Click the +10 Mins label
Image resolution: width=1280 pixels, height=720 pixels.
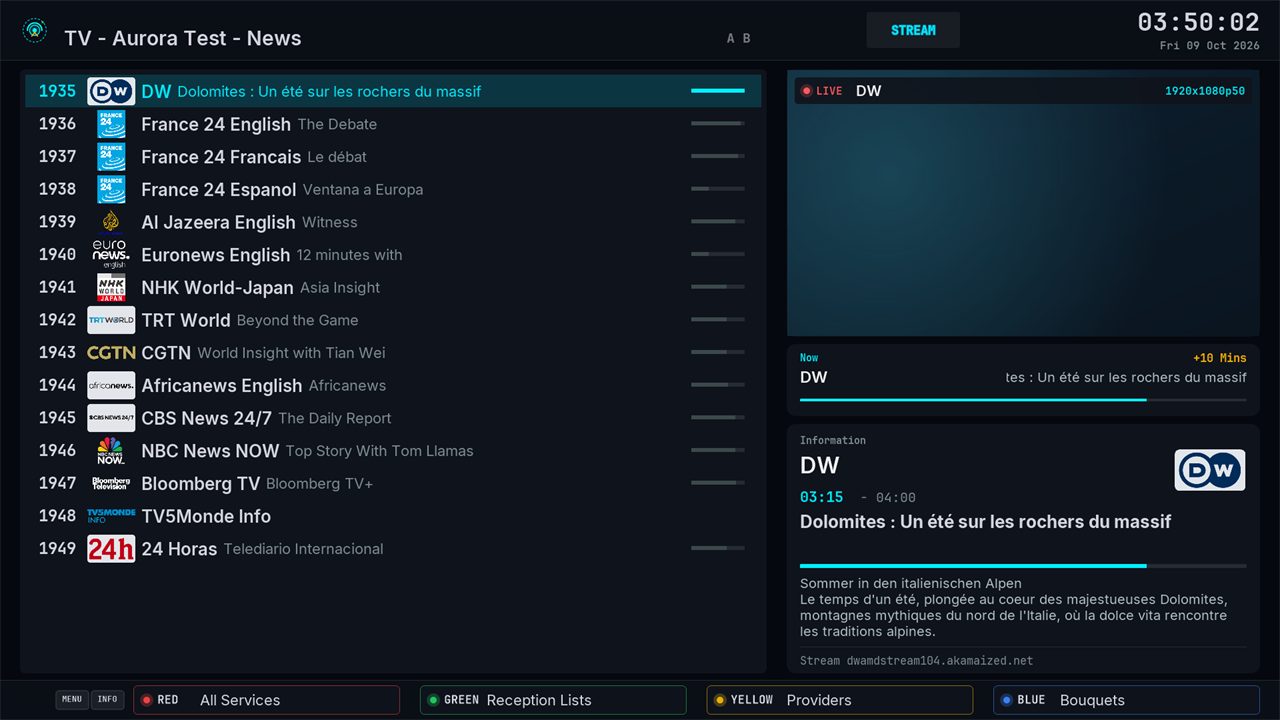[1220, 358]
